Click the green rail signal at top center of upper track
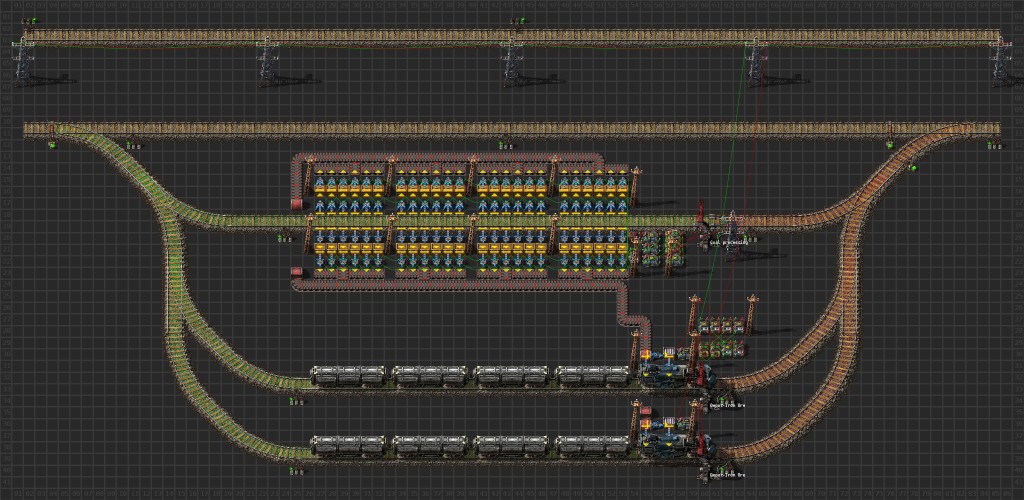1024x500 pixels. tap(517, 21)
